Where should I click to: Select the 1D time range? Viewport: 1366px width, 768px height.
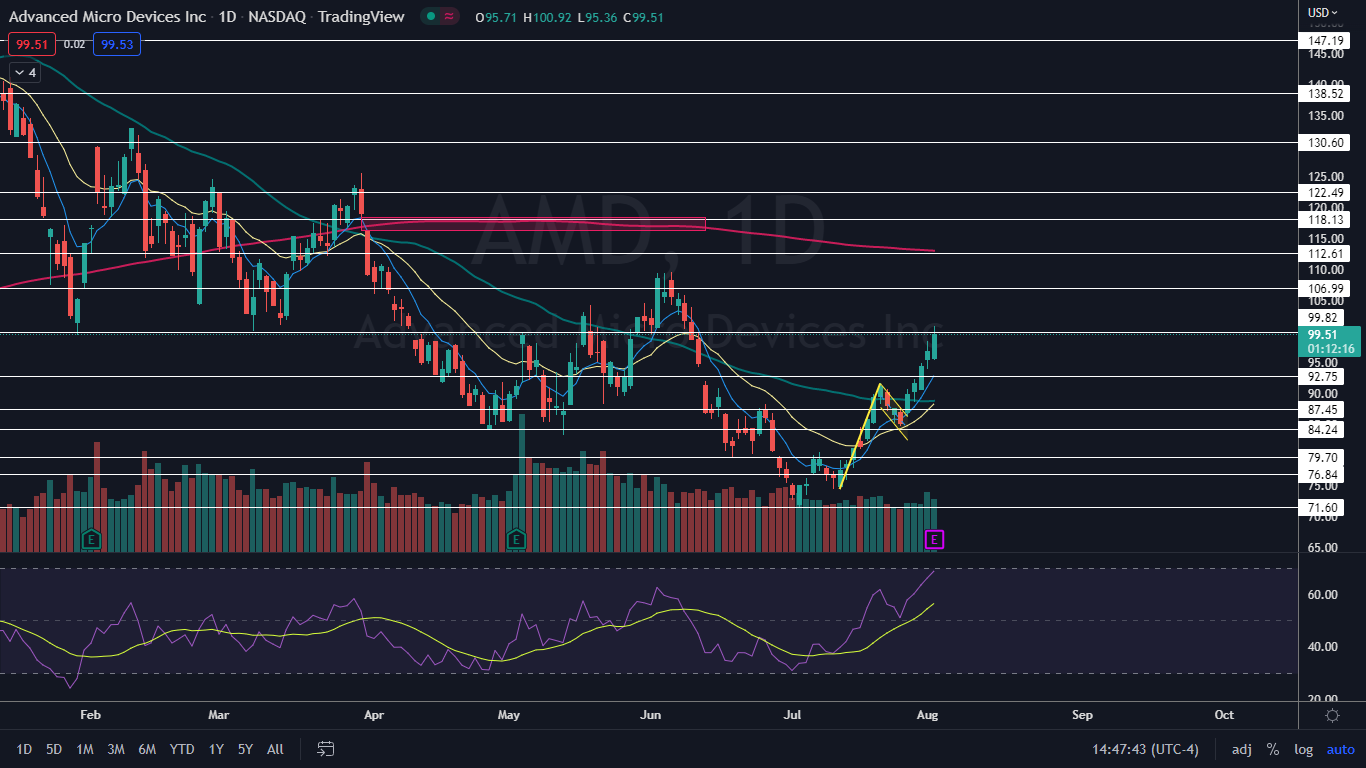(24, 748)
